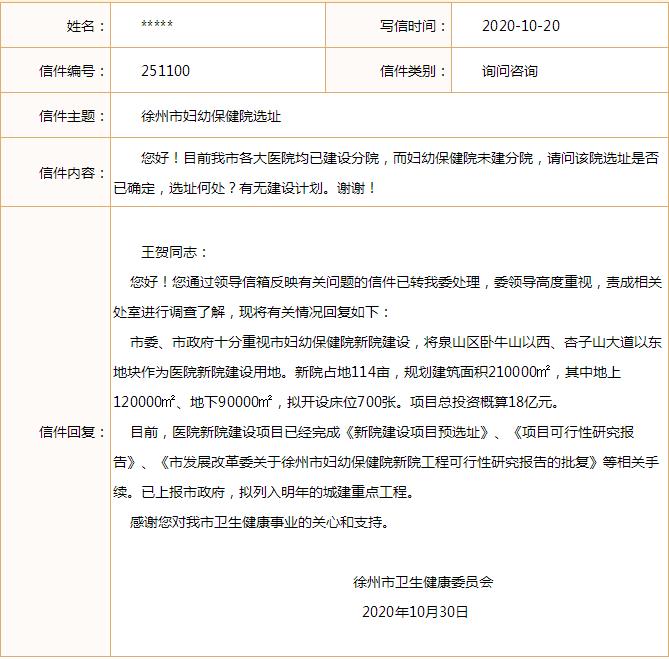Screen dimensions: 669x659
Task: Click the 信件主题 label
Action: pyautogui.click(x=72, y=116)
